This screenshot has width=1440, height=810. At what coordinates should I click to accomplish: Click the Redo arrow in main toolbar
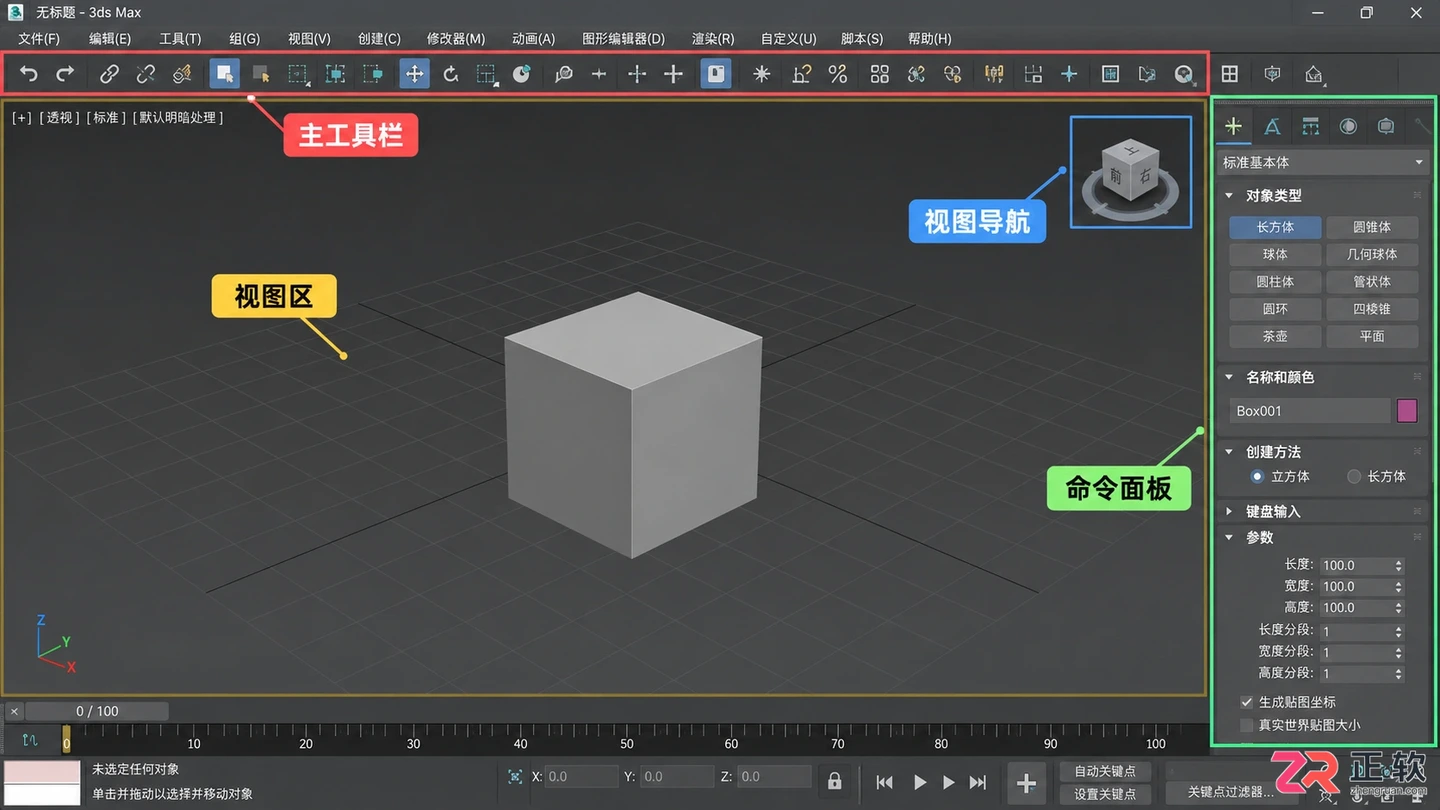tap(65, 74)
